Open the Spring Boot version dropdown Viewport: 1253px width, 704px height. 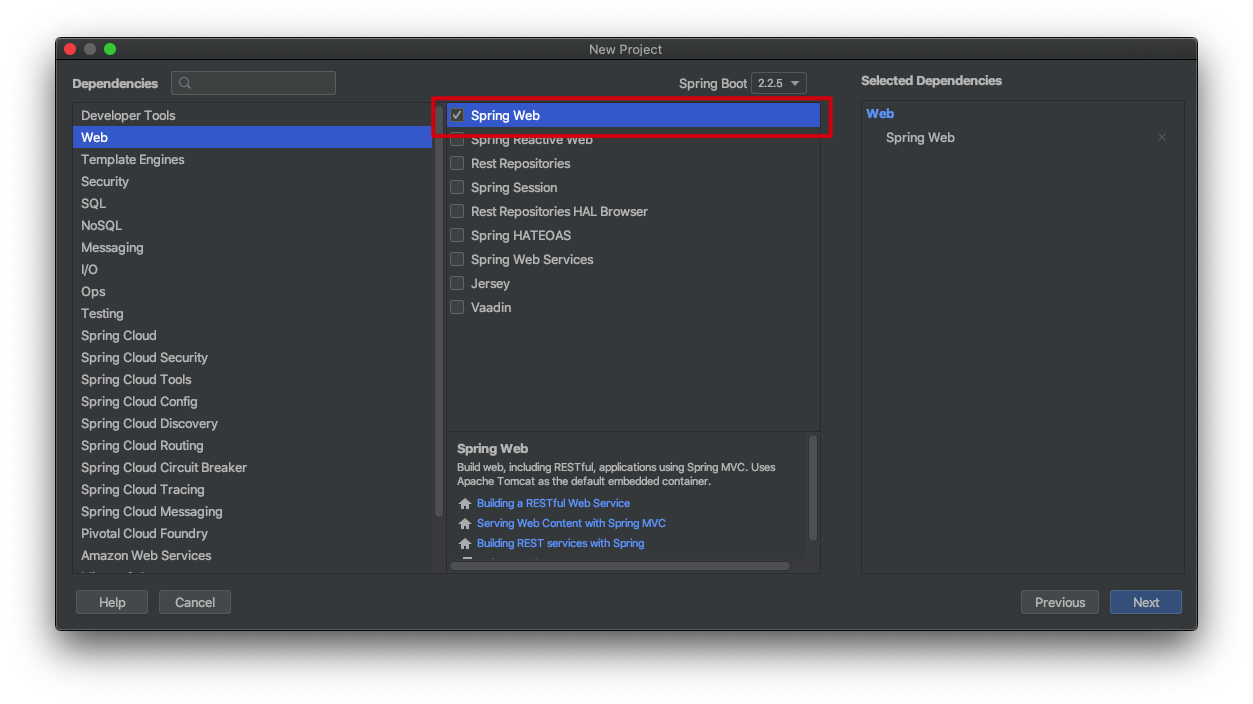pos(779,83)
